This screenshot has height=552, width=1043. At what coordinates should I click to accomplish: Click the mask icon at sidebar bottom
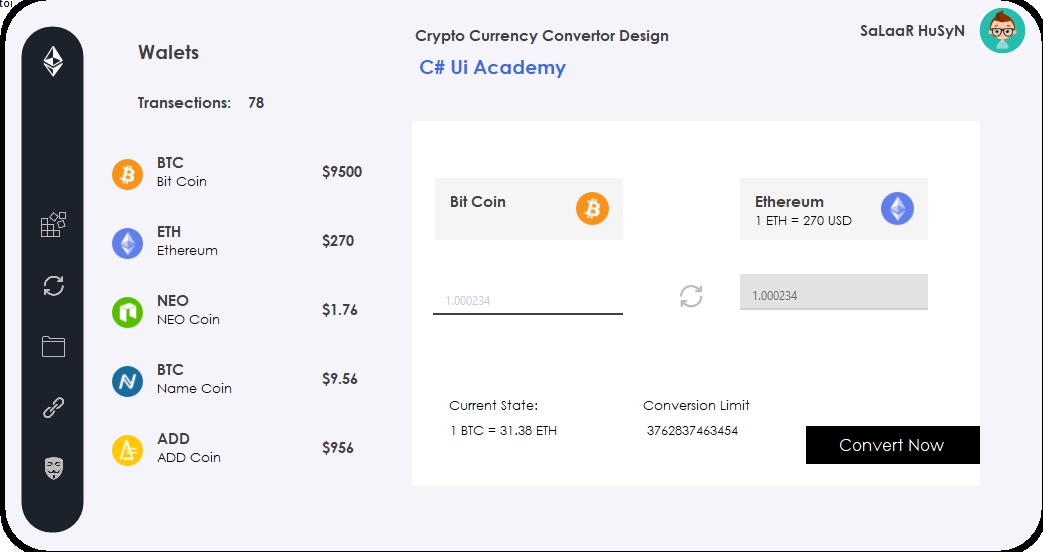point(53,468)
